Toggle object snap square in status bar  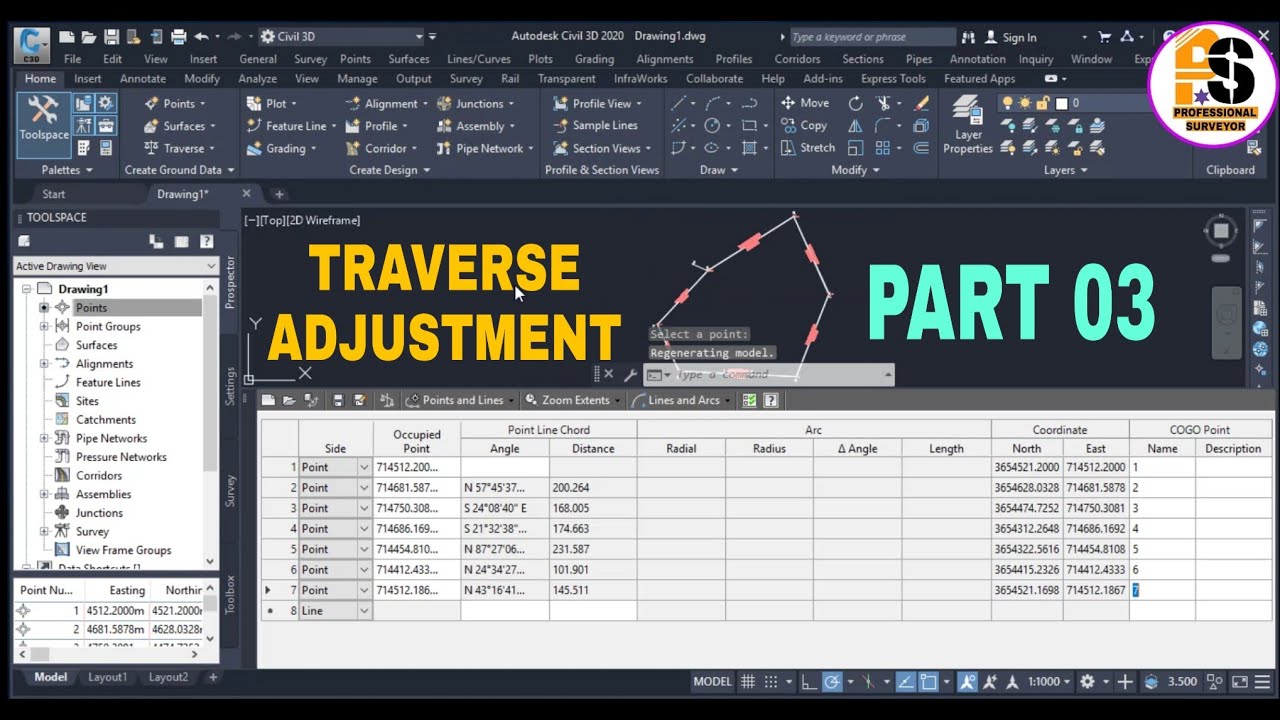coord(929,681)
